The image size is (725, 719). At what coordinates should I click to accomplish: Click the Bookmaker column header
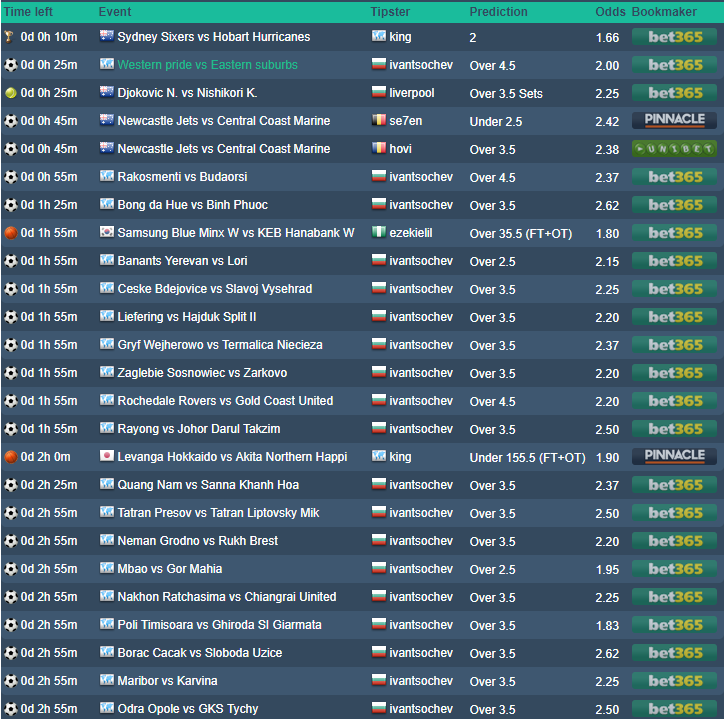pyautogui.click(x=664, y=12)
